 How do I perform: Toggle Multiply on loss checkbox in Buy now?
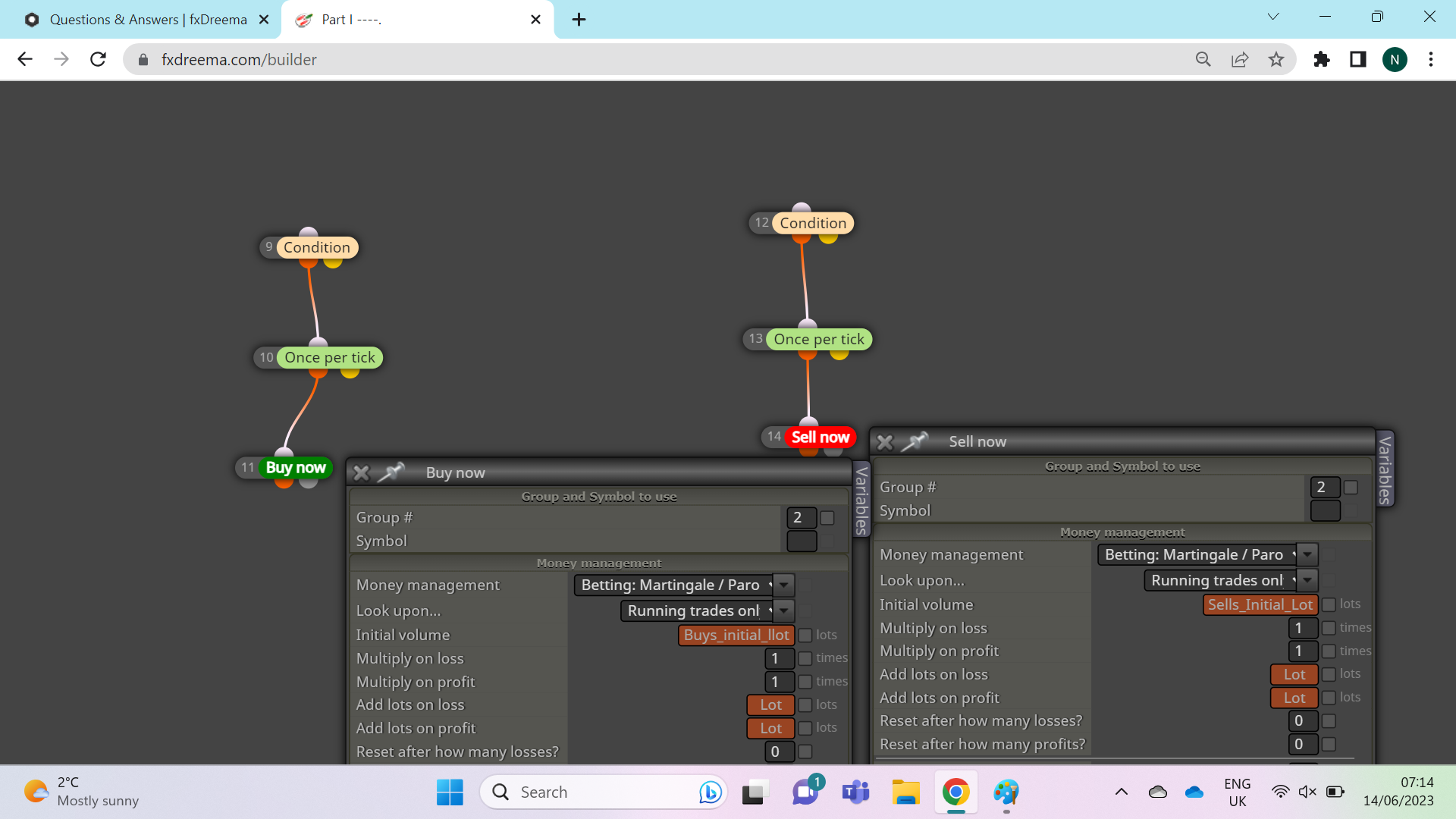(x=805, y=659)
